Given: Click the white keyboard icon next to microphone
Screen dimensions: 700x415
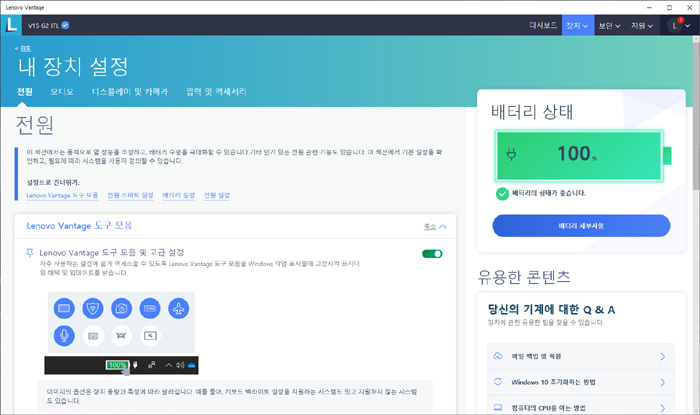Looking at the screenshot, I should click(x=93, y=336).
